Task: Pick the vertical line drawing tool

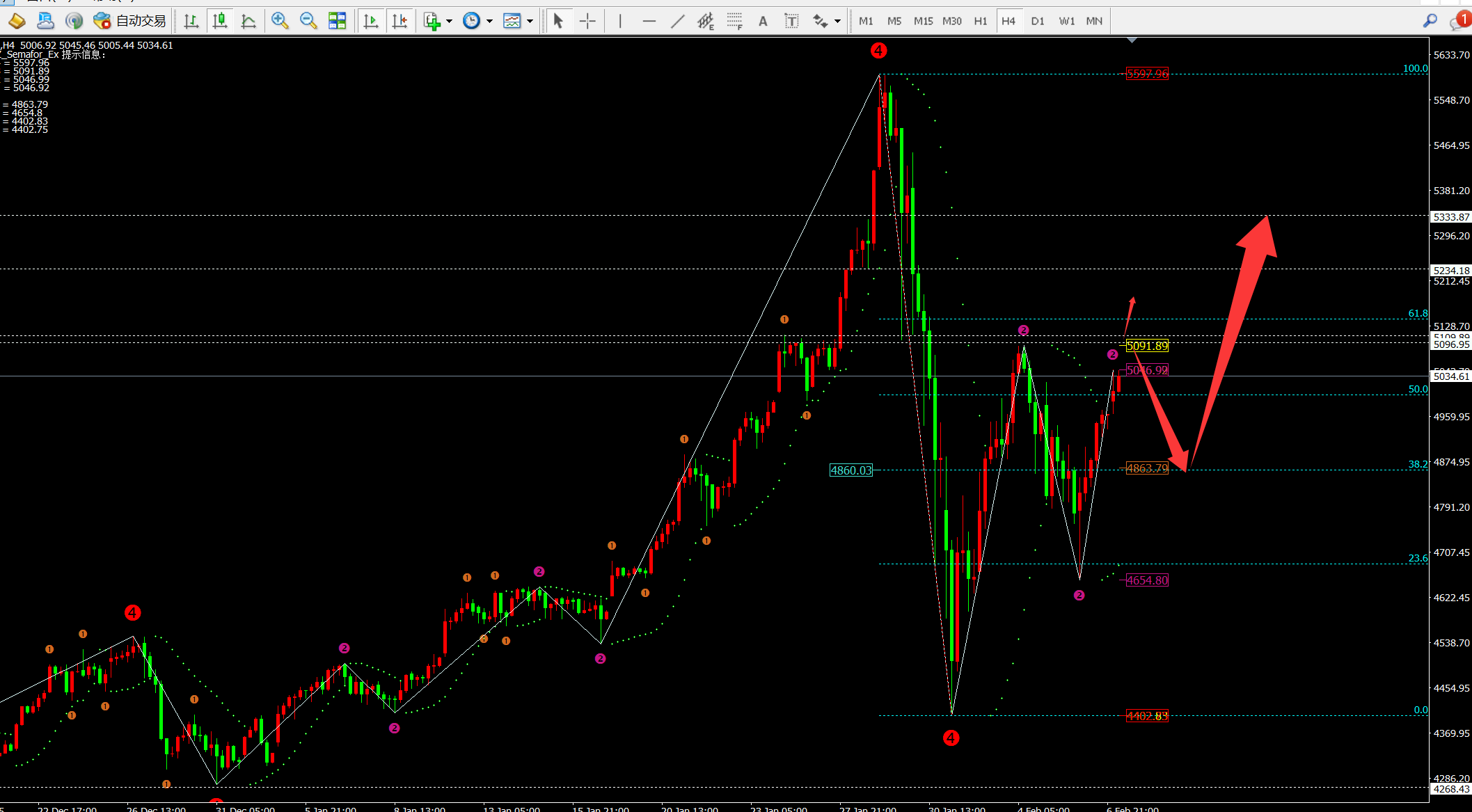Action: click(620, 21)
